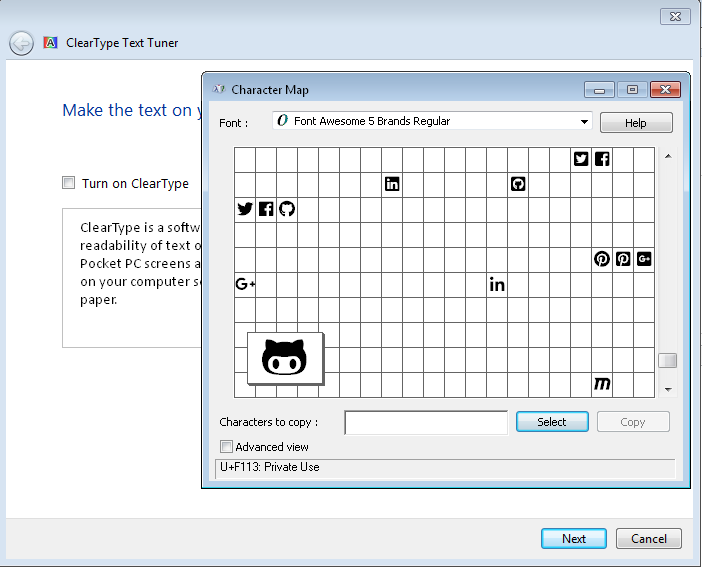This screenshot has width=702, height=567.
Task: Pick the LinkedIn square glyph
Action: click(x=392, y=184)
